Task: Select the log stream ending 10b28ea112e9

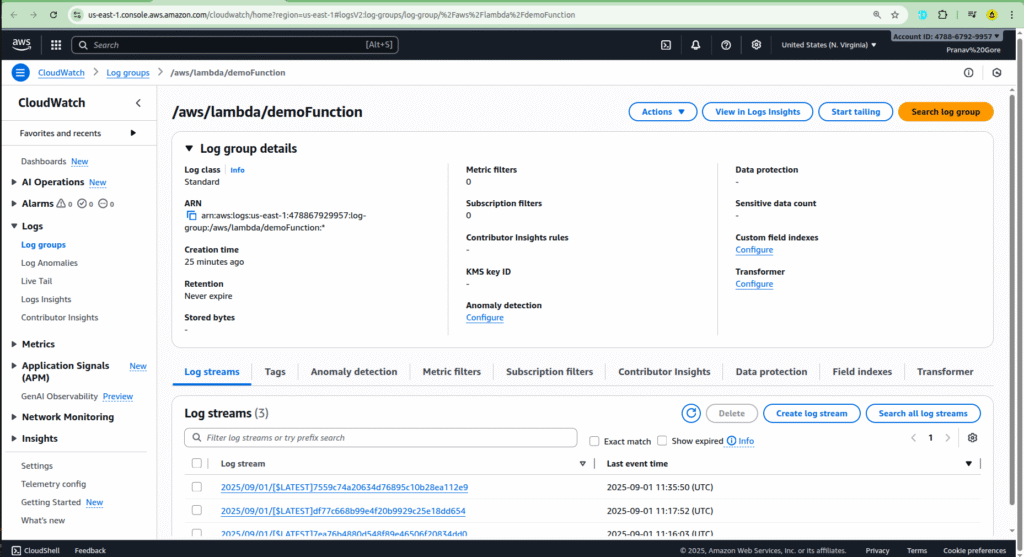Action: [197, 487]
